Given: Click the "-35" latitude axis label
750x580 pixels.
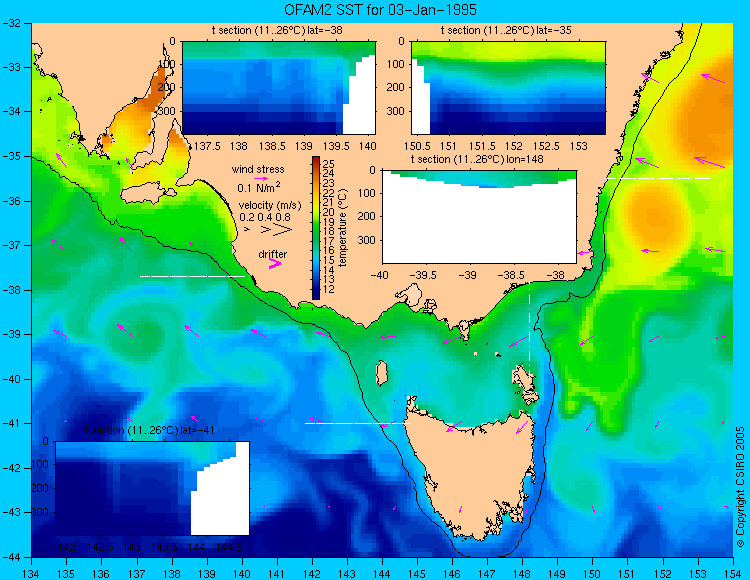Looking at the screenshot, I should [12, 156].
